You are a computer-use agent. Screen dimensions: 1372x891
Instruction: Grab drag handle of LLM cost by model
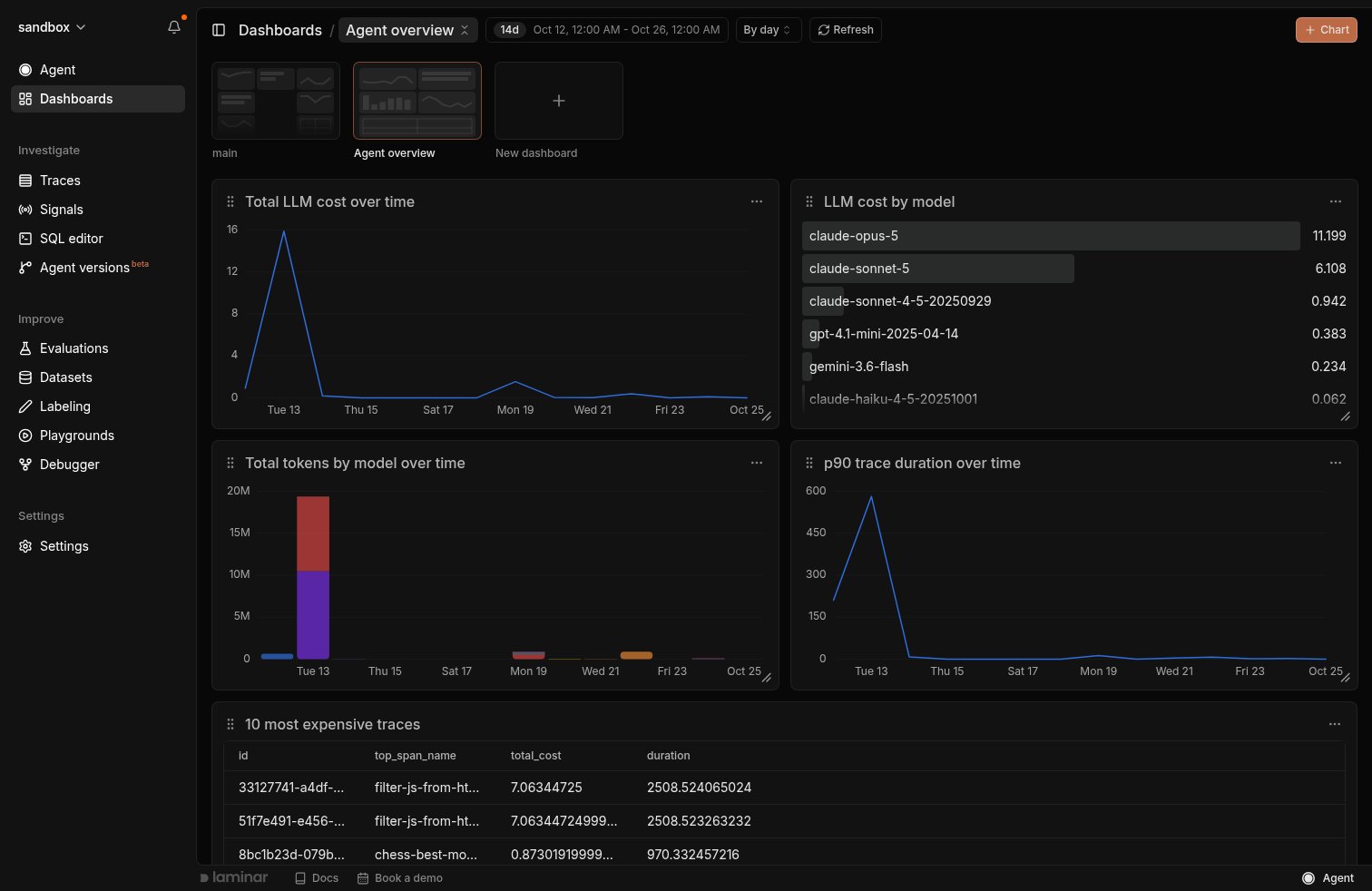[809, 201]
